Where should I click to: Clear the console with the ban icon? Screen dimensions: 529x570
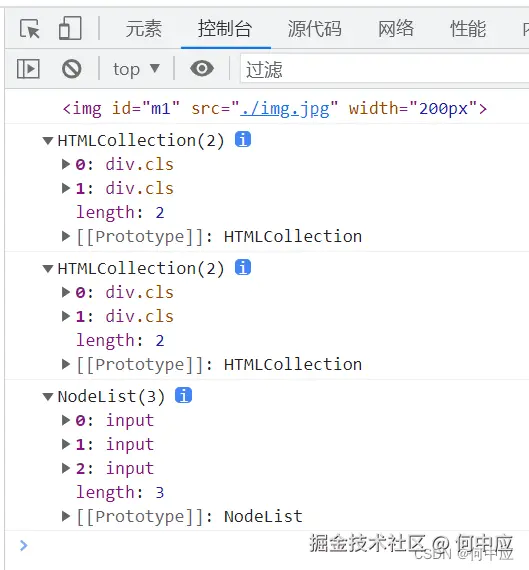pyautogui.click(x=72, y=68)
